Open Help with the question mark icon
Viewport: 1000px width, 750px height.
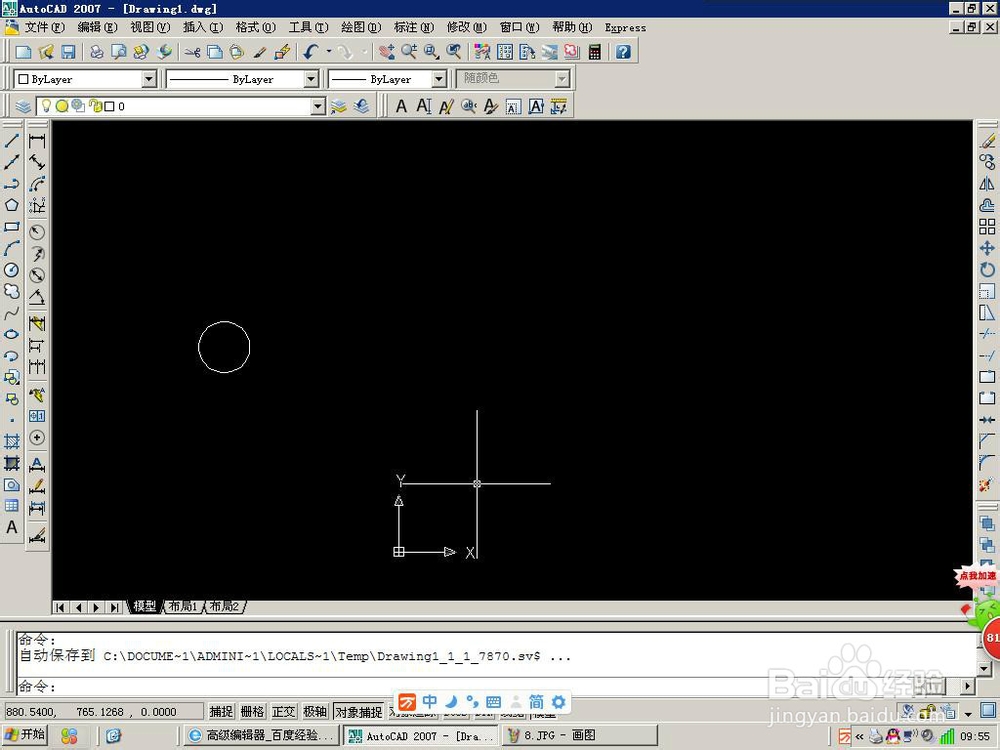(x=623, y=52)
